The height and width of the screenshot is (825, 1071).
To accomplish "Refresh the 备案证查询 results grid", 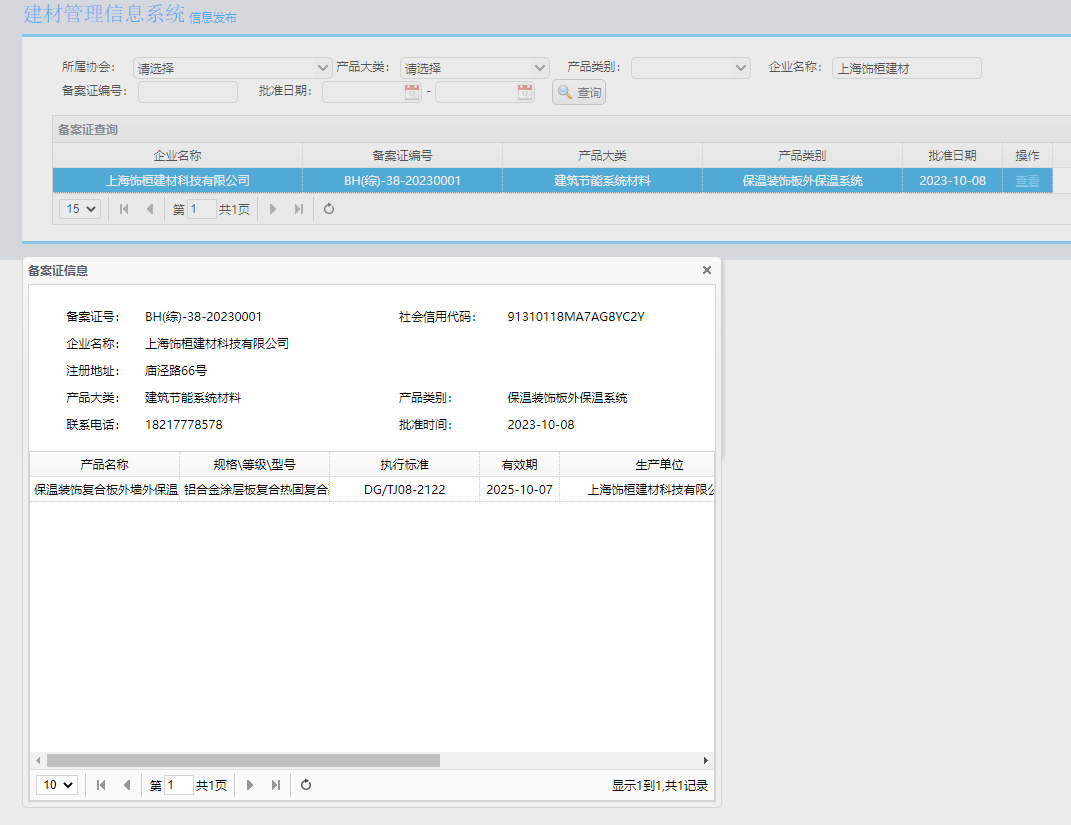I will (x=329, y=209).
